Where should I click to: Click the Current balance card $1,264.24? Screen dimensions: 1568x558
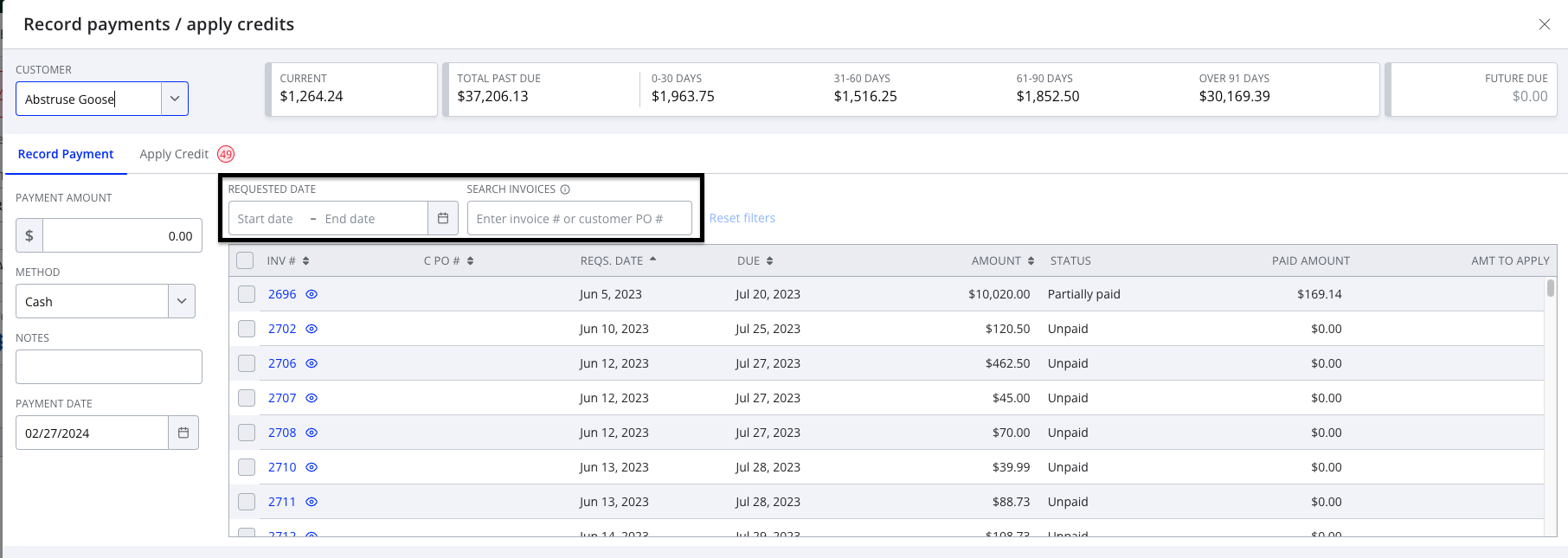(351, 89)
